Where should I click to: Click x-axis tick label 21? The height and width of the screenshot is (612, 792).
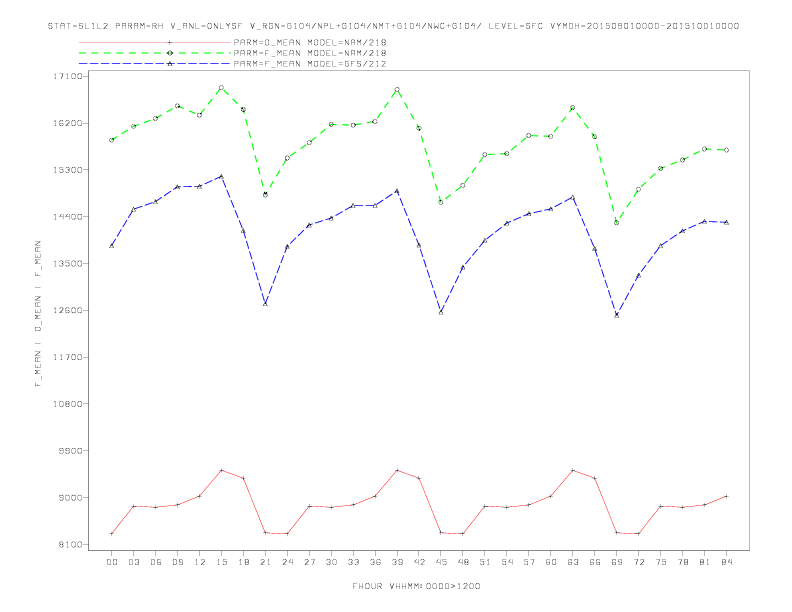266,562
